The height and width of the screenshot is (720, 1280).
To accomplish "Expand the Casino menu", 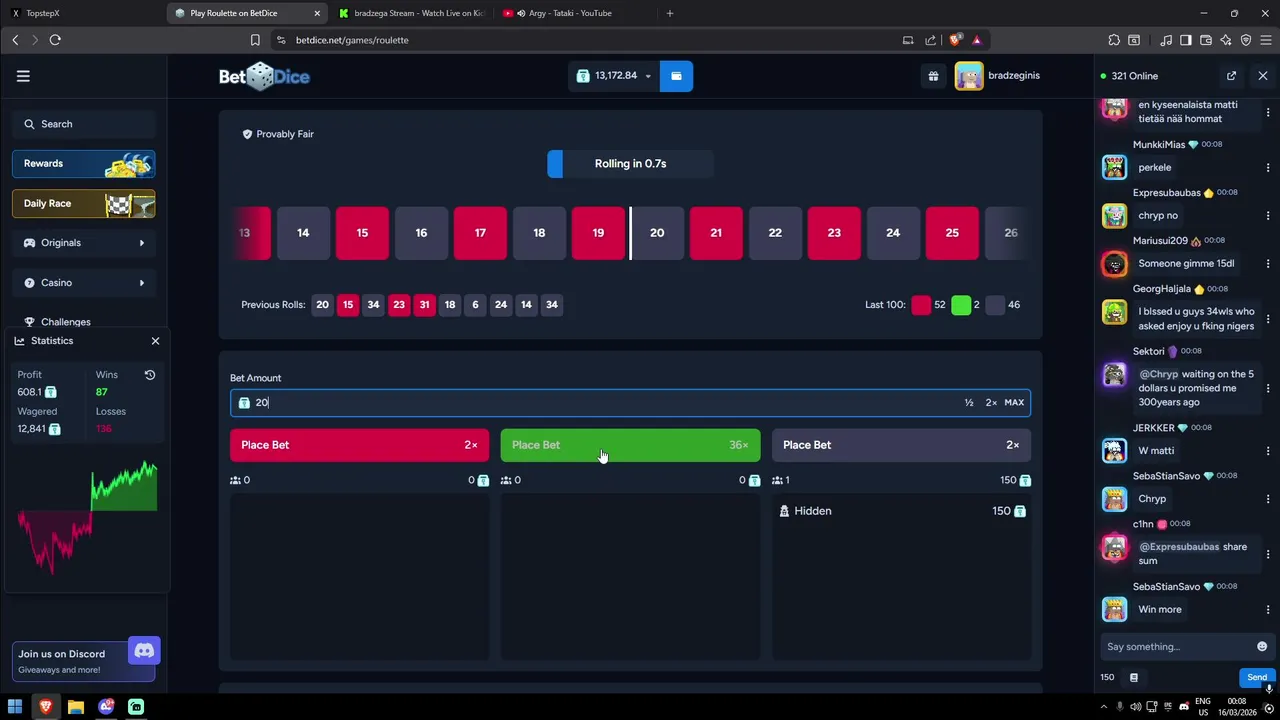I will click(x=84, y=283).
